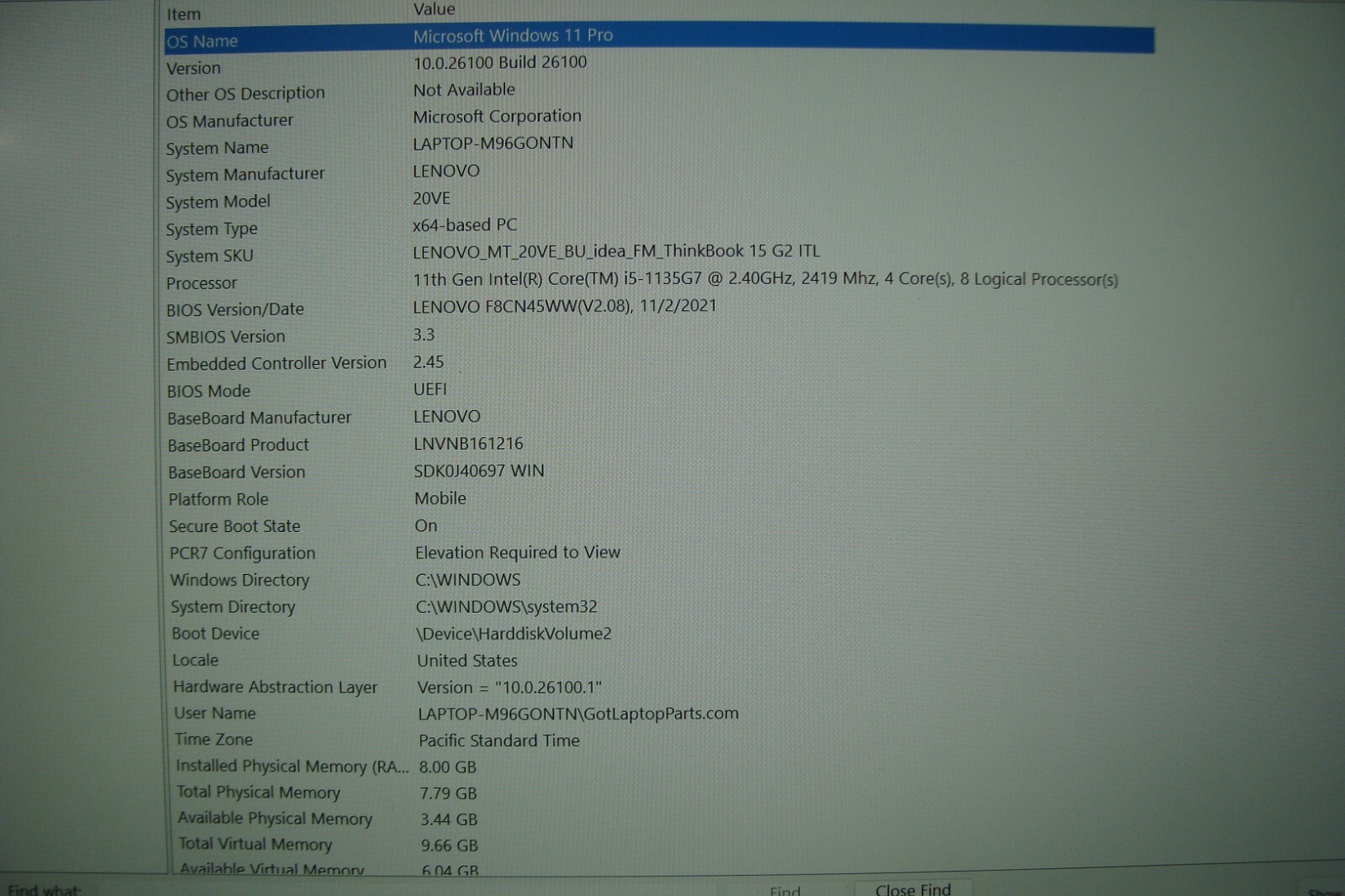The image size is (1345, 896).
Task: Click the LAPTOP-M96GONTN system name value
Action: [x=493, y=143]
